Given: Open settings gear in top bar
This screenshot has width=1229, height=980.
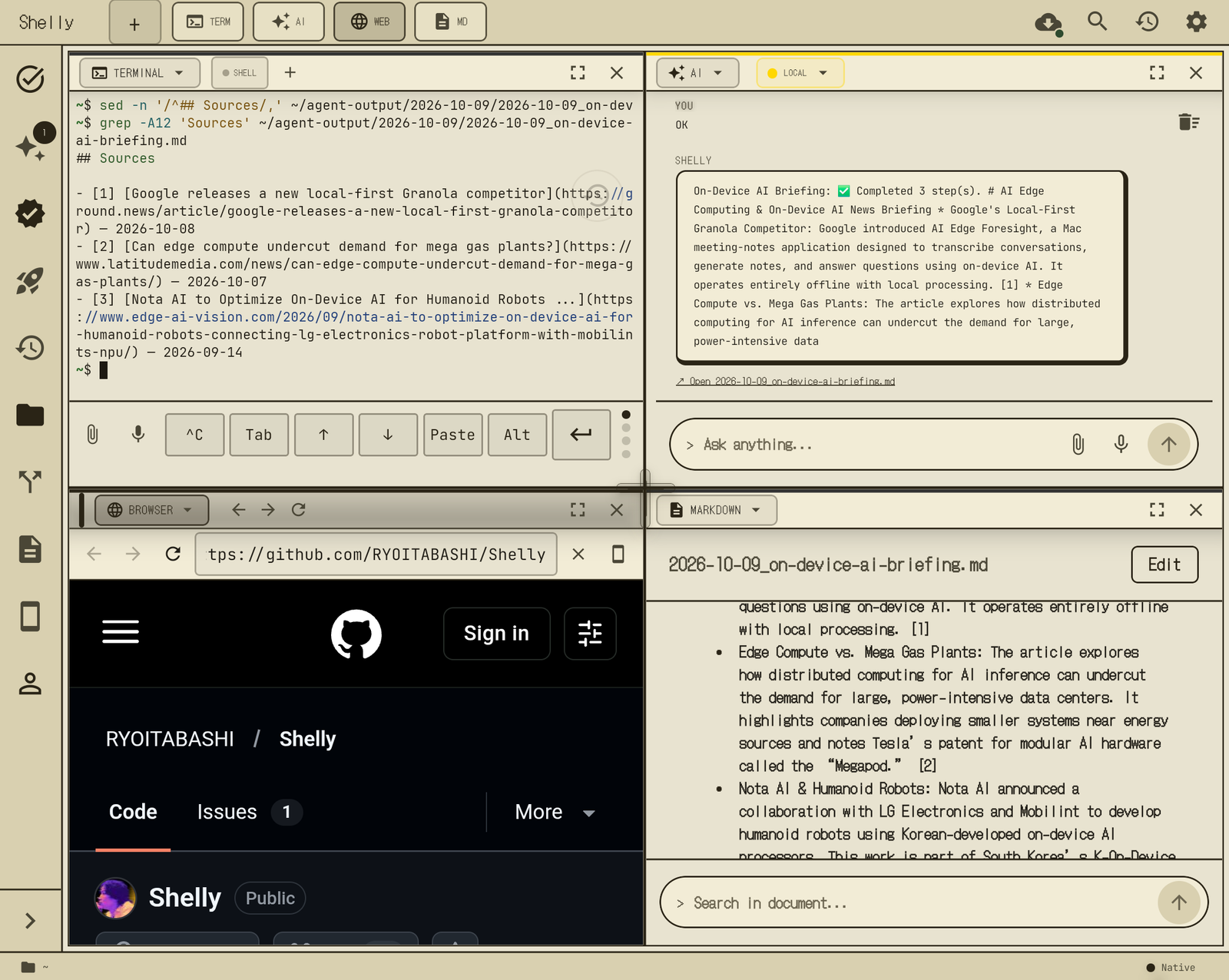Looking at the screenshot, I should tap(1196, 22).
